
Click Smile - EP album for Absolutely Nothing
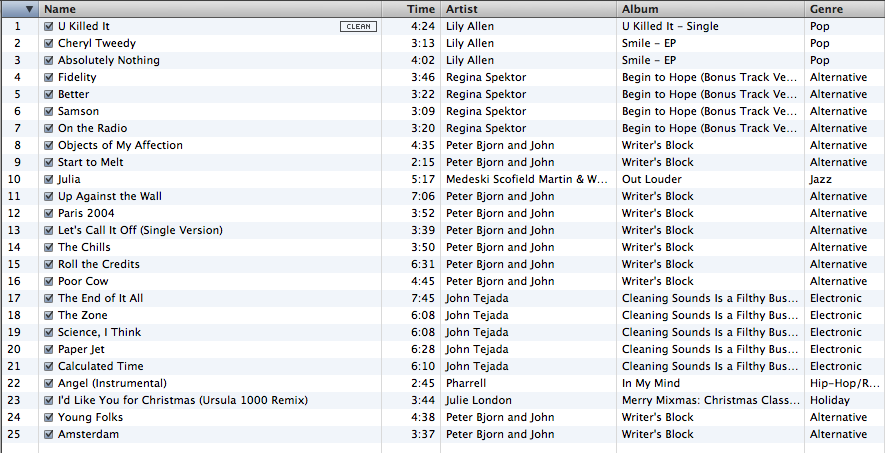(649, 60)
